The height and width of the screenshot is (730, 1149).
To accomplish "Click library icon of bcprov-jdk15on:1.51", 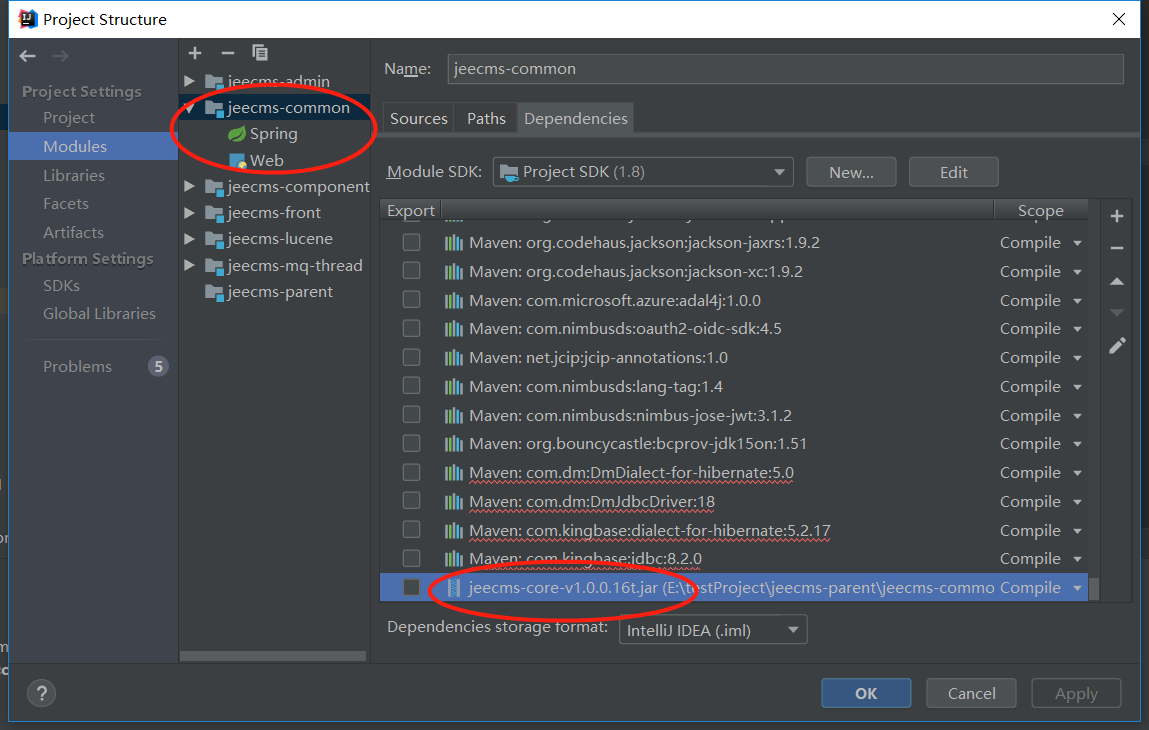I will tap(454, 444).
